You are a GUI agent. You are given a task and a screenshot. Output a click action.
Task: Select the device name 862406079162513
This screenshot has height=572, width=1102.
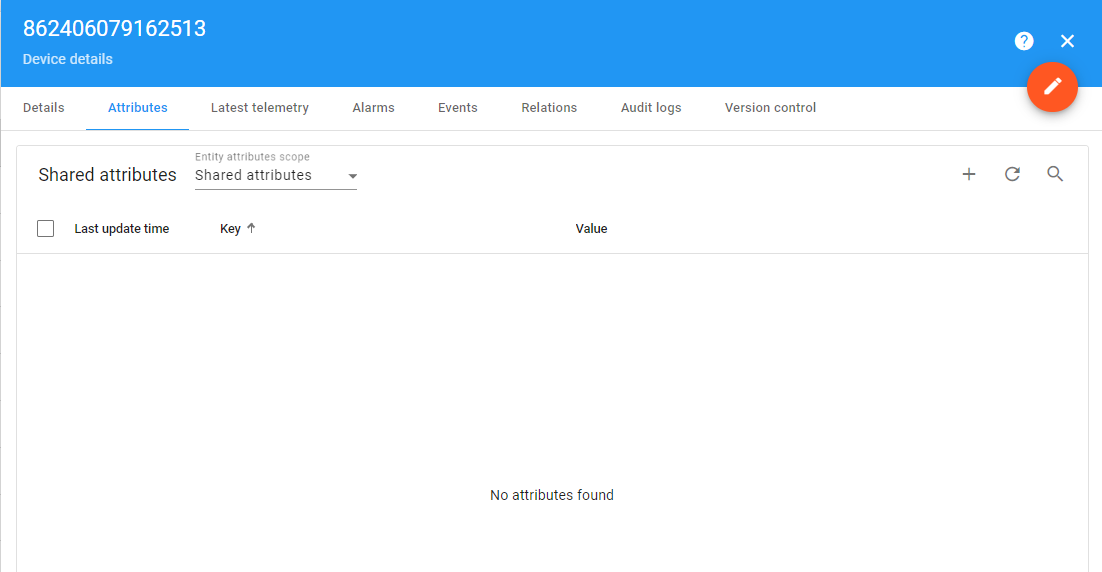pos(115,28)
